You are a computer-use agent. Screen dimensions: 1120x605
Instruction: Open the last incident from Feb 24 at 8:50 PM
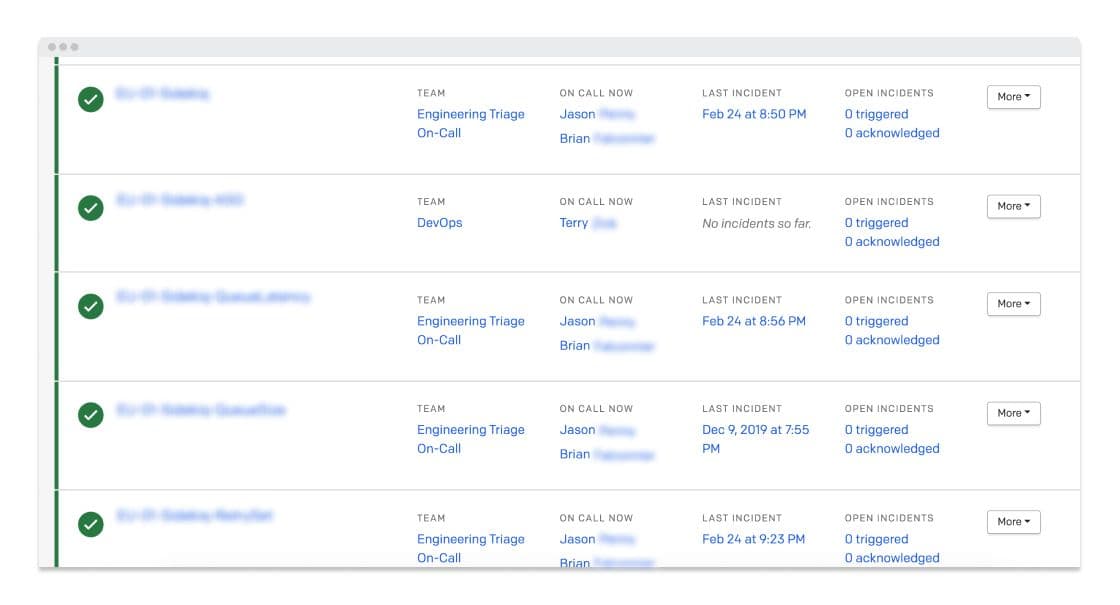[x=753, y=114]
